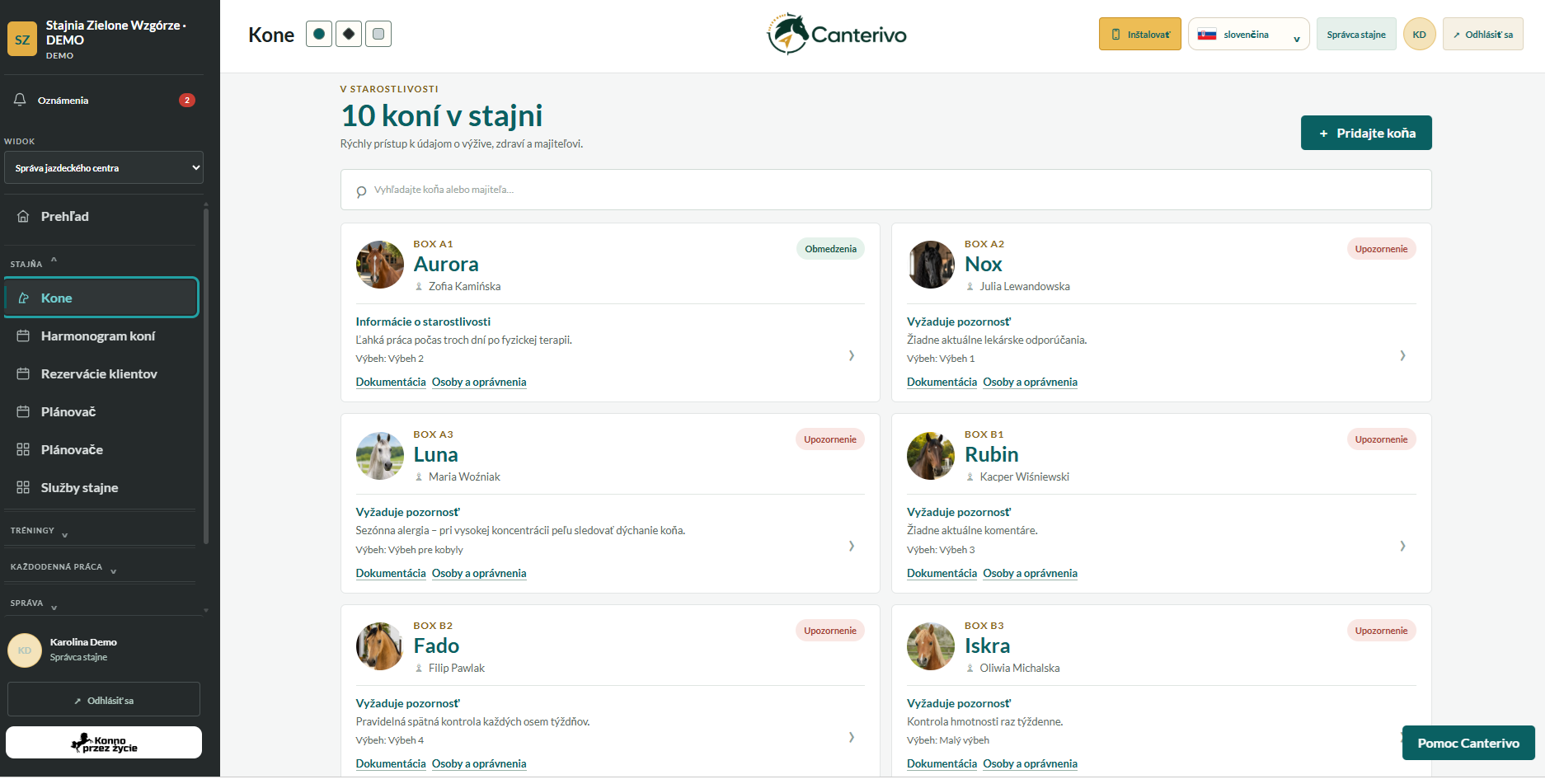Viewport: 1545px width, 784px height.
Task: Open Nox's horse photo
Action: pos(931,265)
